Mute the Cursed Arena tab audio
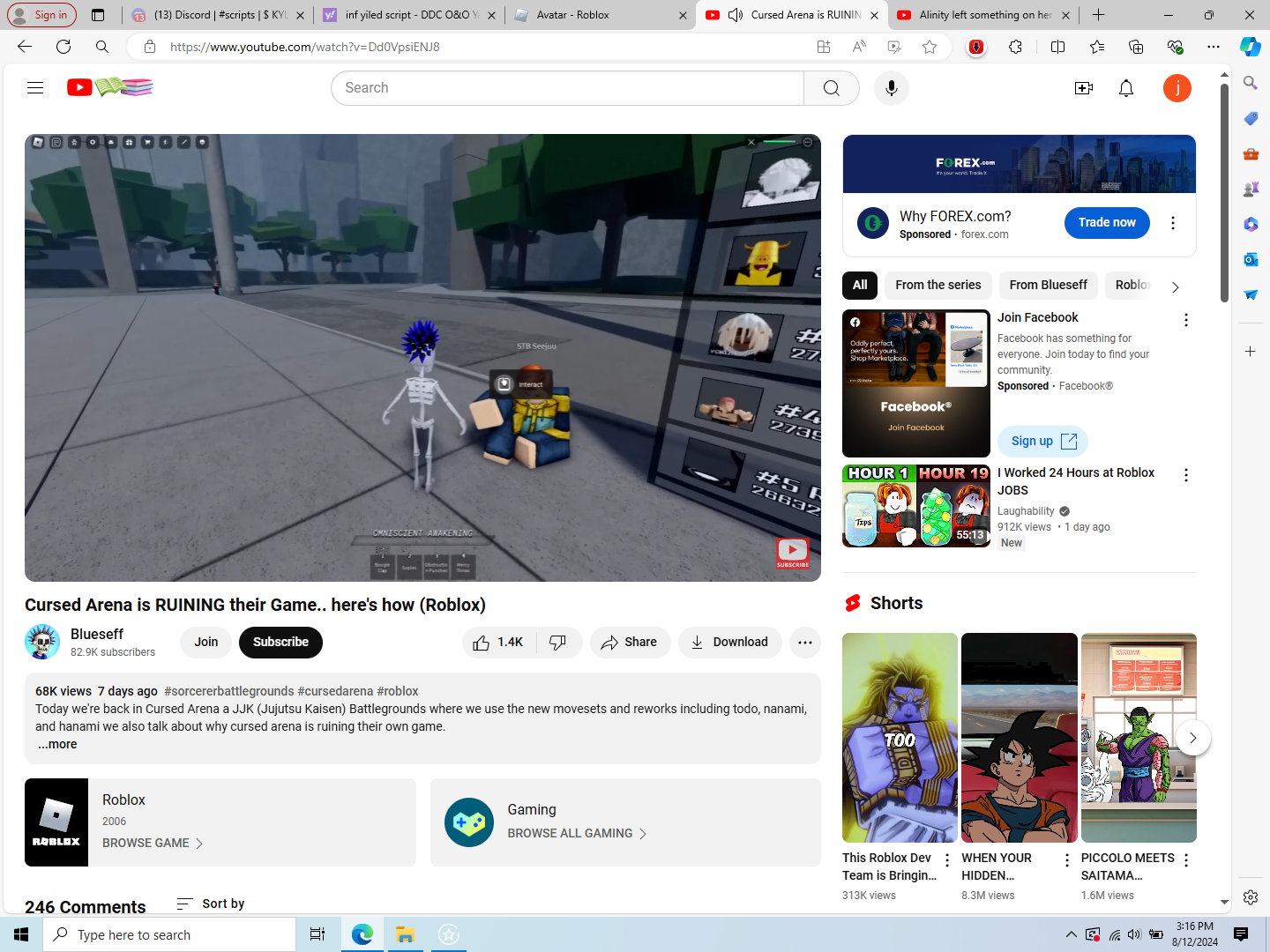 736,15
